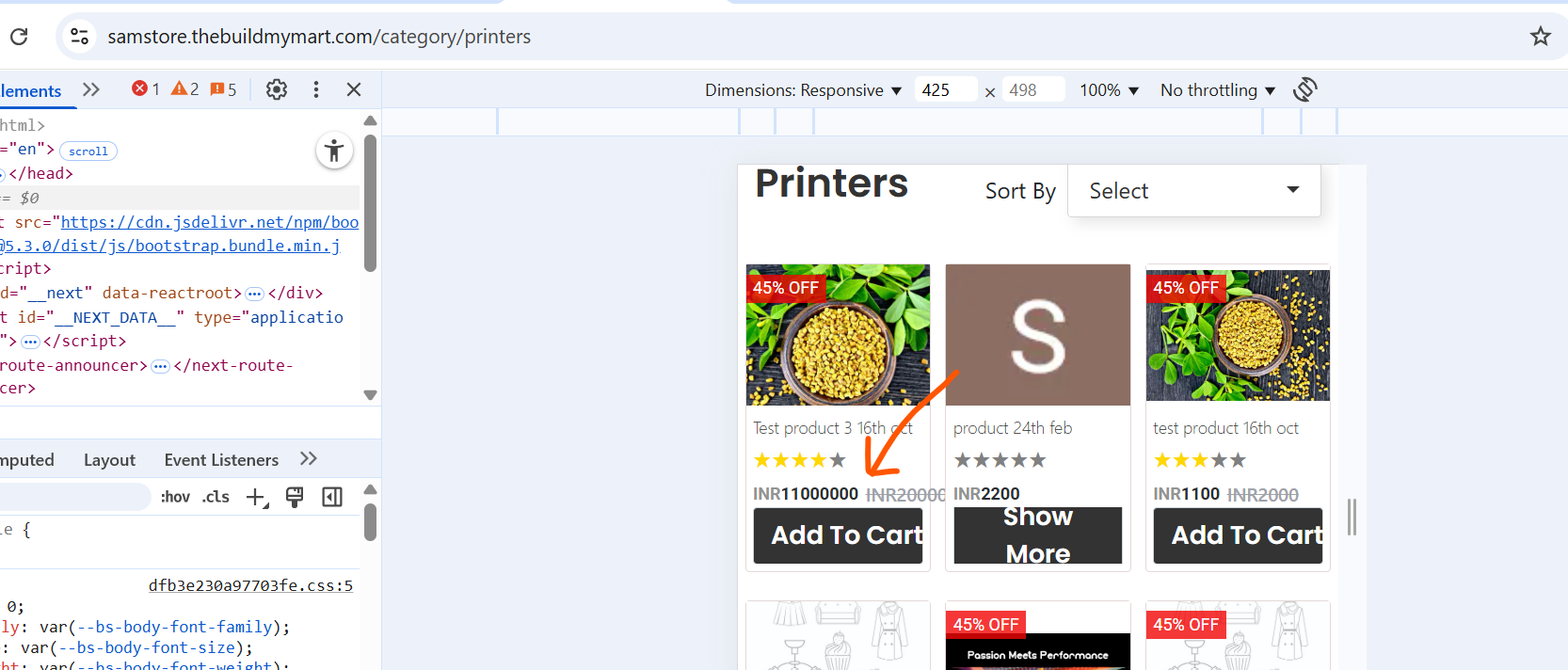Viewport: 1568px width, 670px height.
Task: Click the scroll badge in DOM tree
Action: (x=88, y=152)
